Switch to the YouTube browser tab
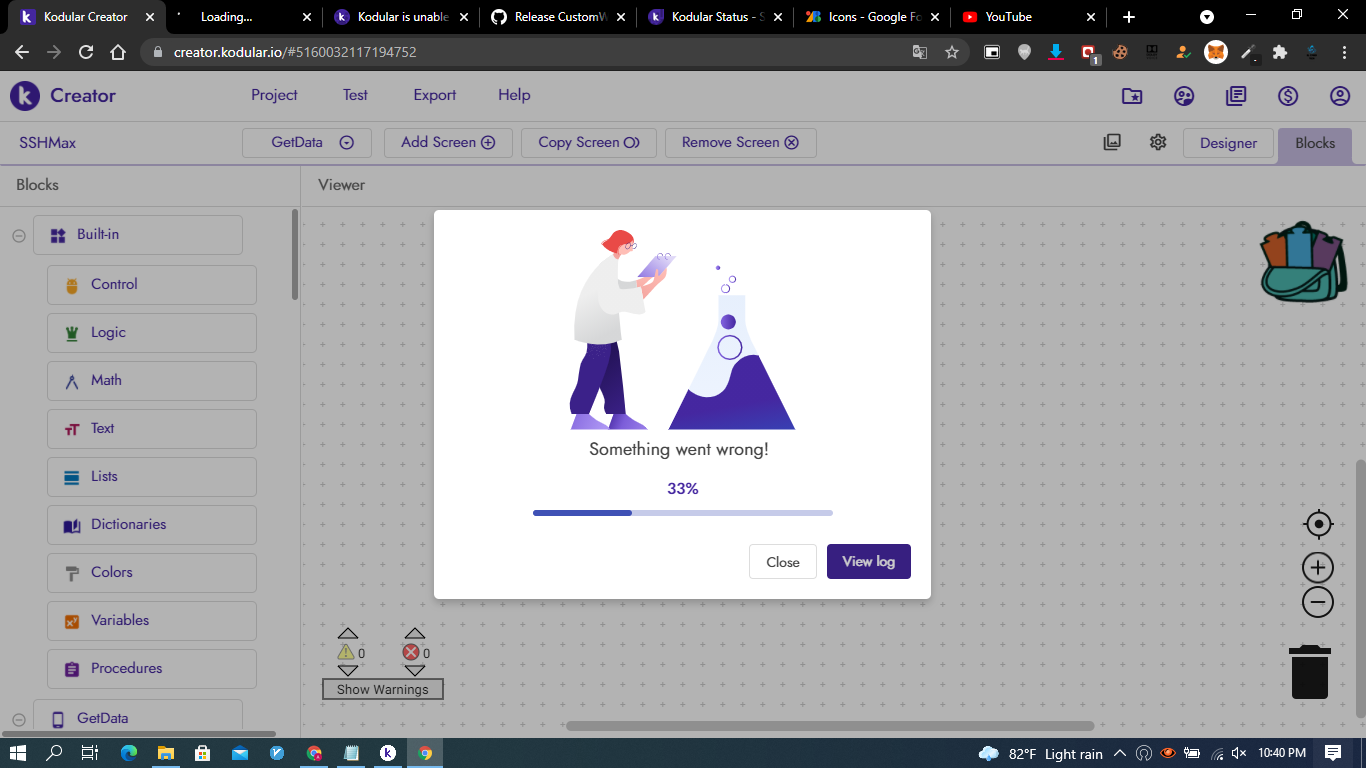 1029,17
